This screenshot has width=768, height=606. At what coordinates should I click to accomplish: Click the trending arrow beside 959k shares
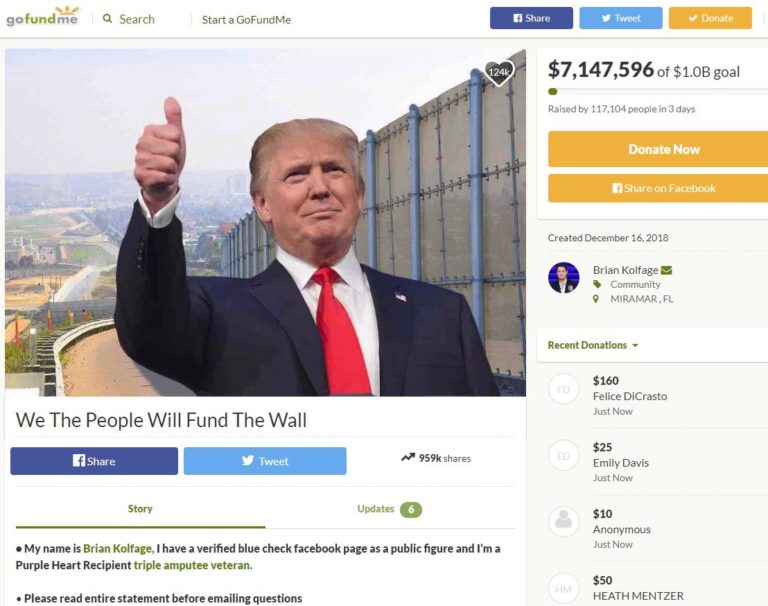pyautogui.click(x=408, y=458)
